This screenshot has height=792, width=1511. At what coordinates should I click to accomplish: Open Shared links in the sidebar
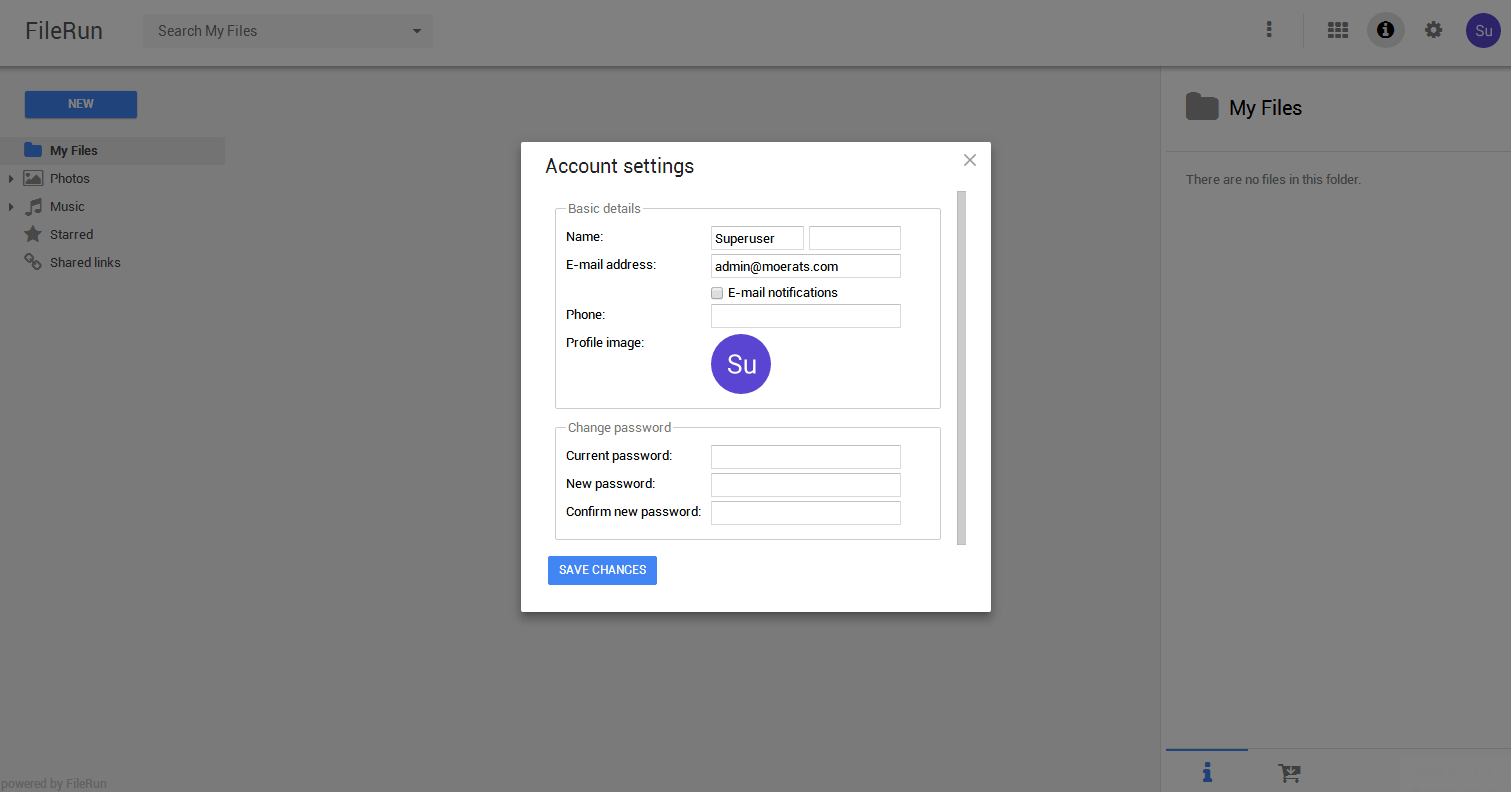pos(85,263)
